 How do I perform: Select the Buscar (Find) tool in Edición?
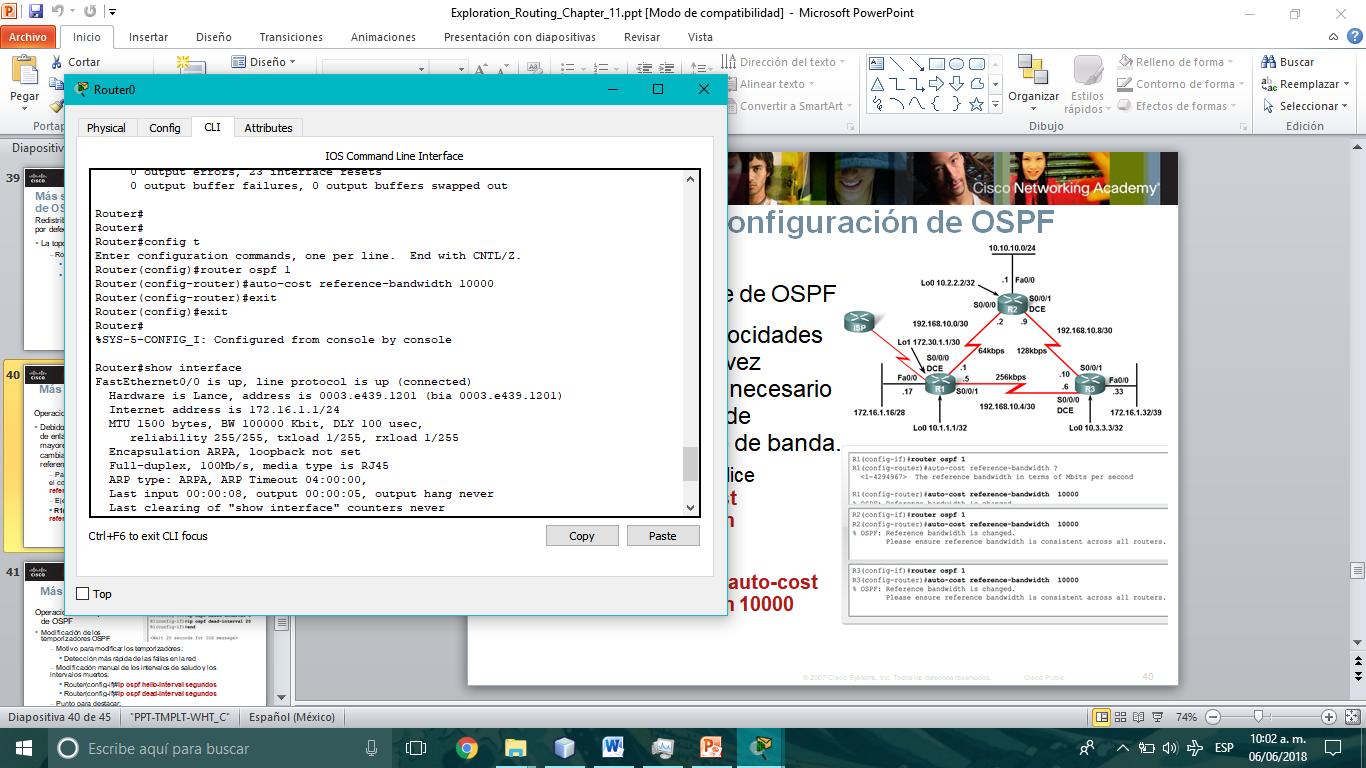[1290, 61]
